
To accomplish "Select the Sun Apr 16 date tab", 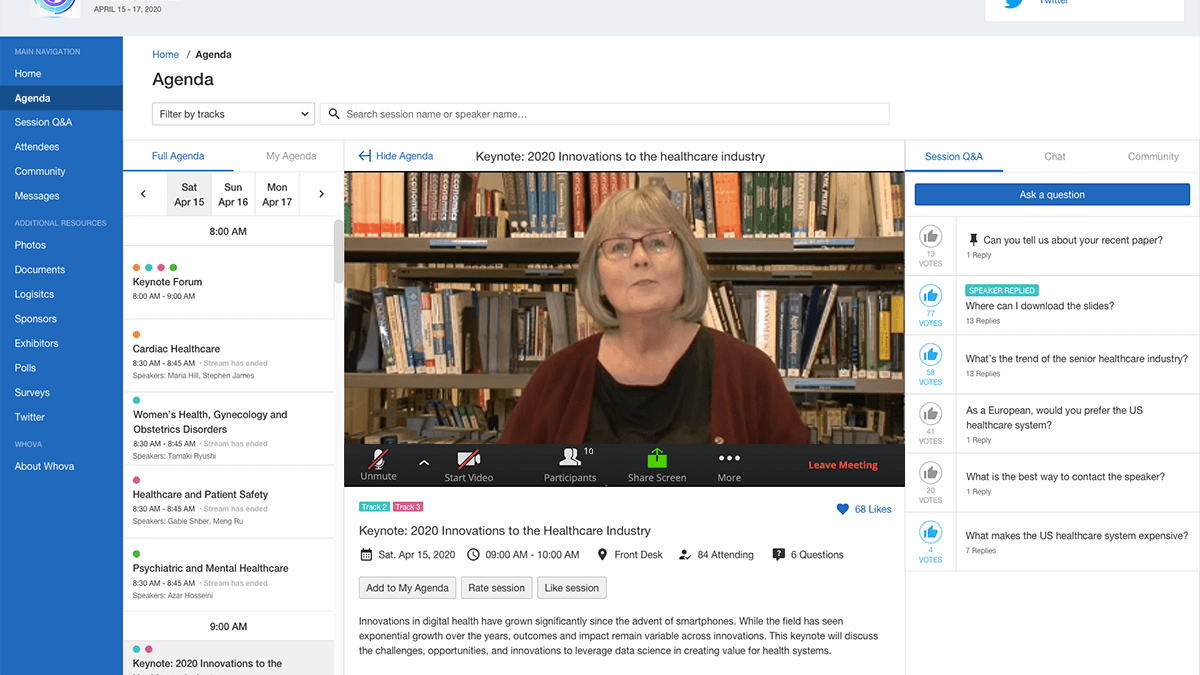I will tap(233, 194).
